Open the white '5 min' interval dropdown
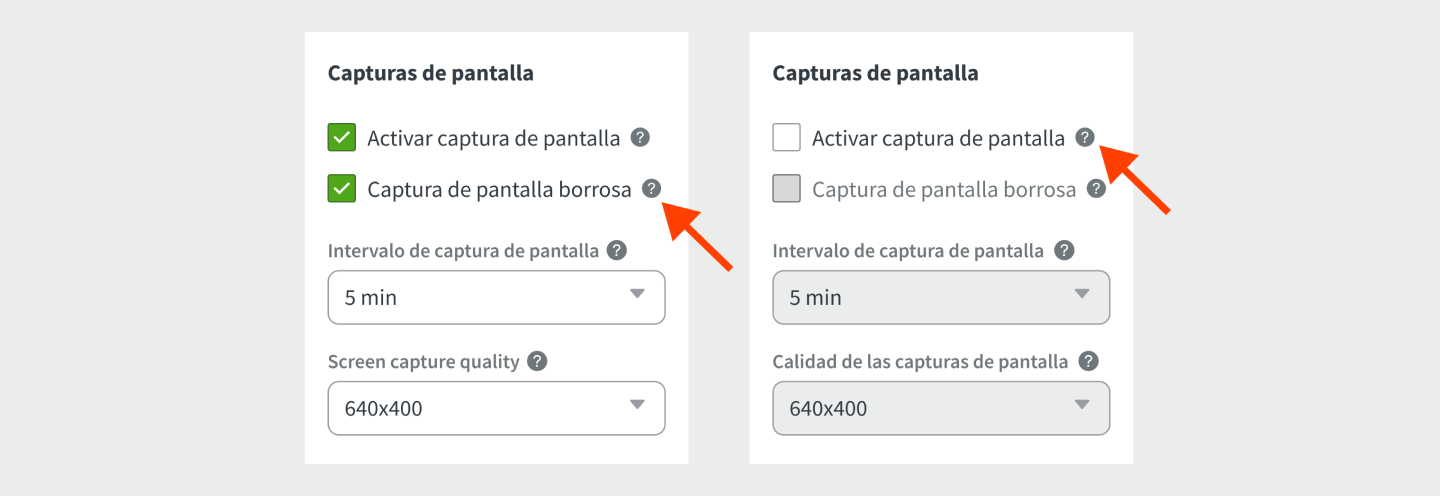The image size is (1440, 496). (496, 297)
